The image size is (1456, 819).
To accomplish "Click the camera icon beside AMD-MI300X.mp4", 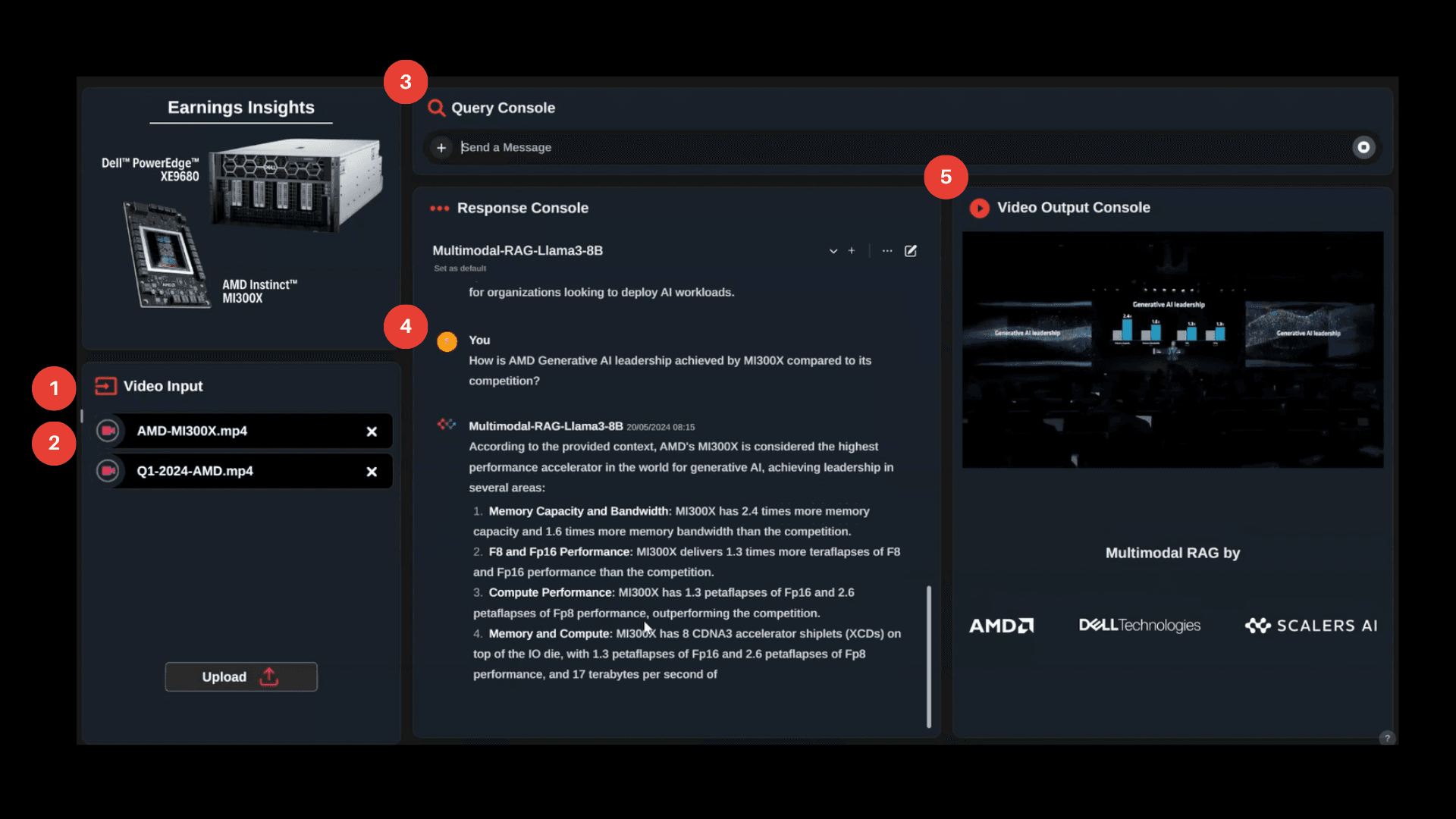I will coord(108,431).
